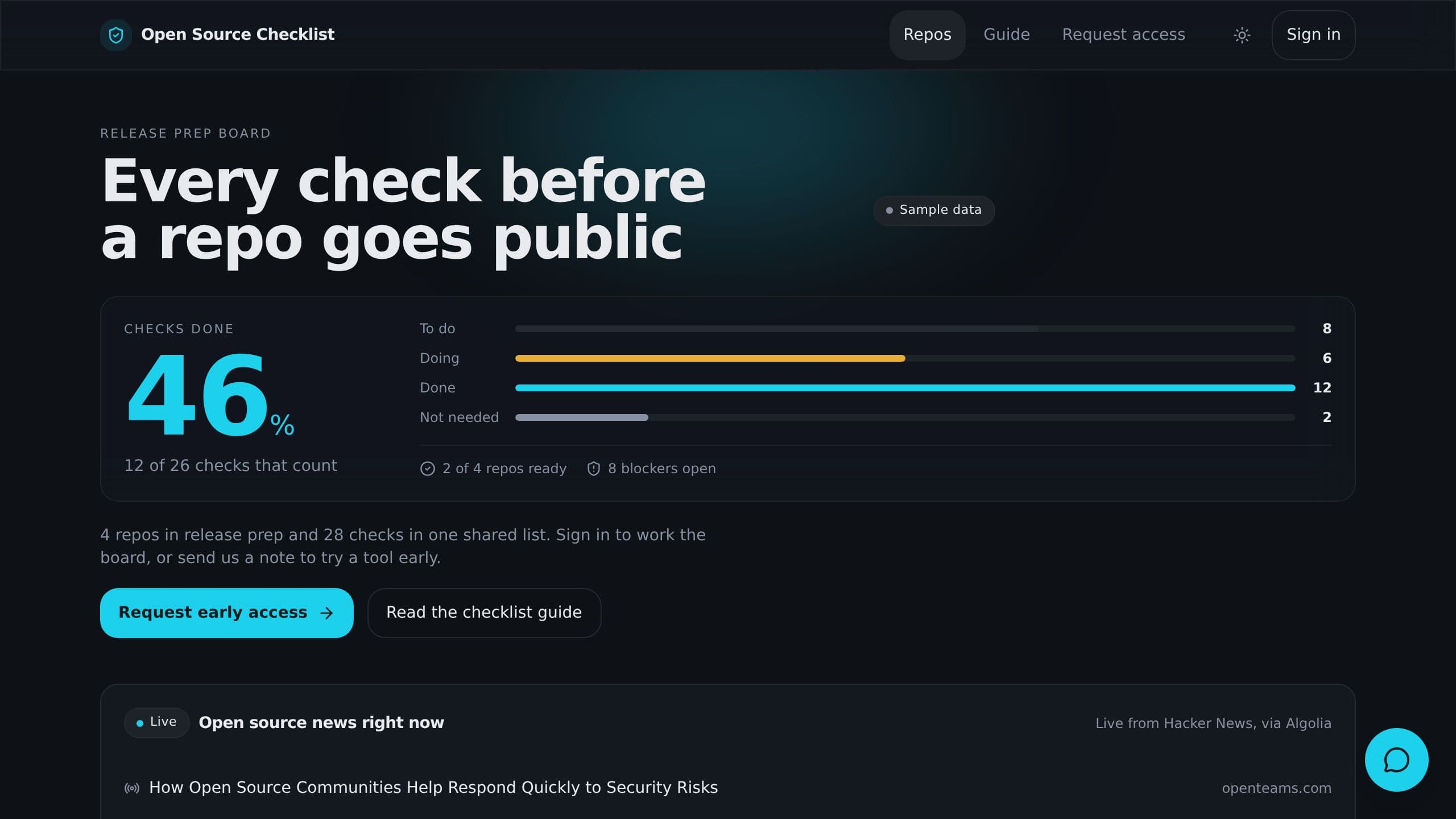Image resolution: width=1456 pixels, height=819 pixels.
Task: Click the orange Doing progress bar
Action: pyautogui.click(x=710, y=358)
